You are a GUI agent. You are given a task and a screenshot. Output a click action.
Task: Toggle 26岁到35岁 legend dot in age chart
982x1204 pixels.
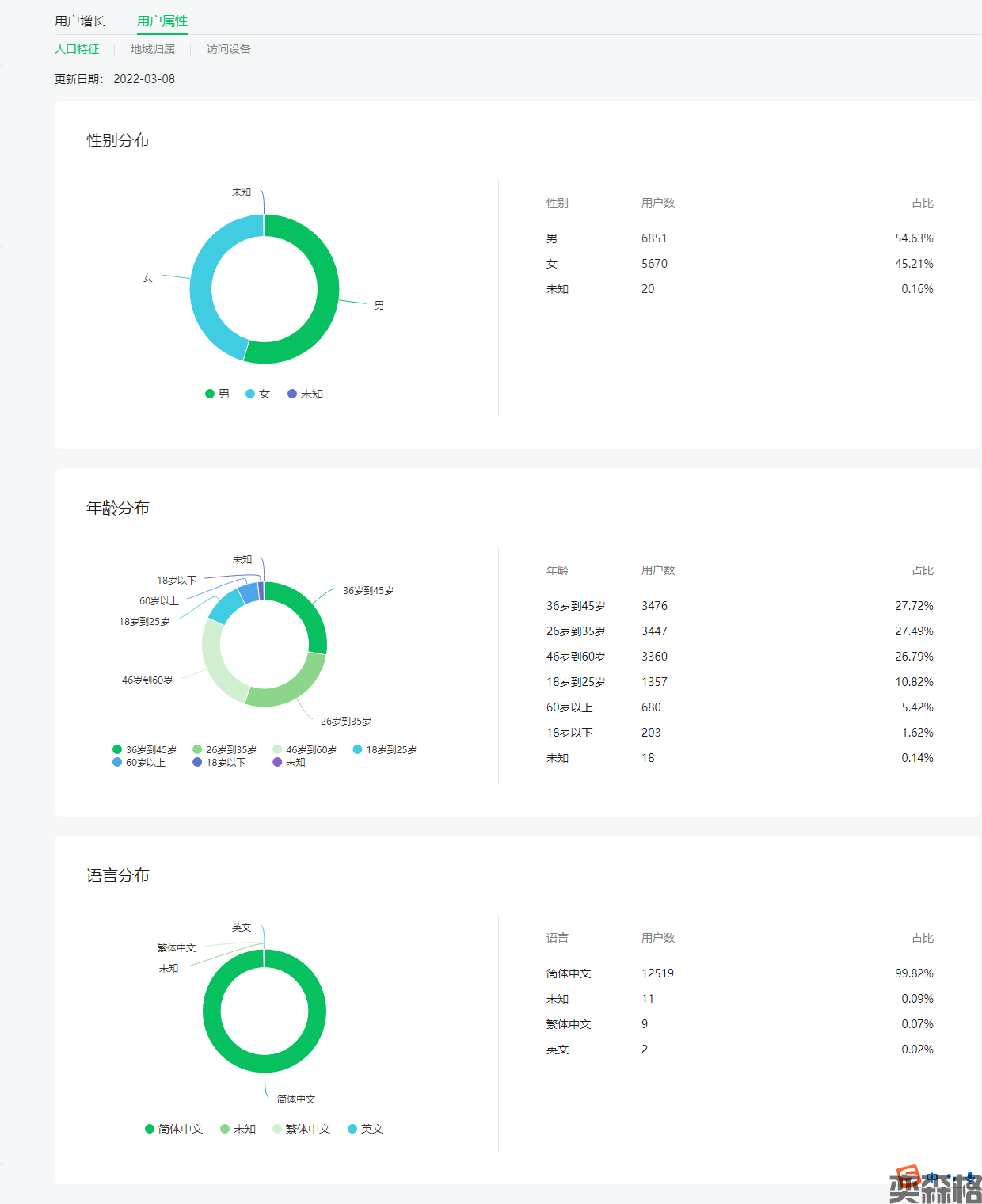click(197, 749)
